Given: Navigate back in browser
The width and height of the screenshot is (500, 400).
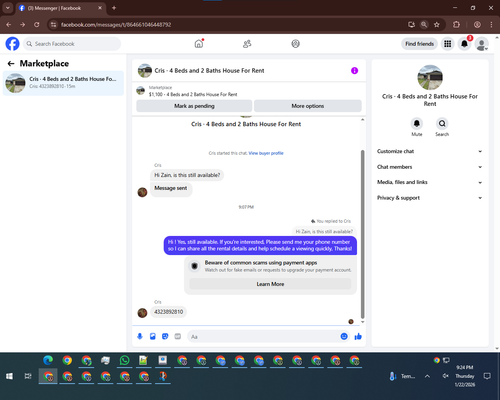Looking at the screenshot, I should click(9, 25).
